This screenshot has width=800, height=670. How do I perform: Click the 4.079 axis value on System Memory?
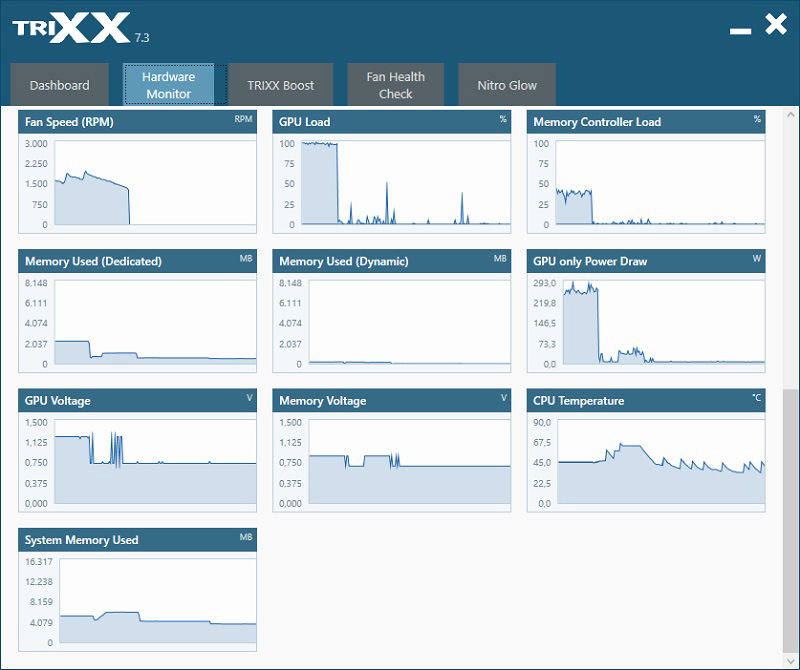pos(41,623)
